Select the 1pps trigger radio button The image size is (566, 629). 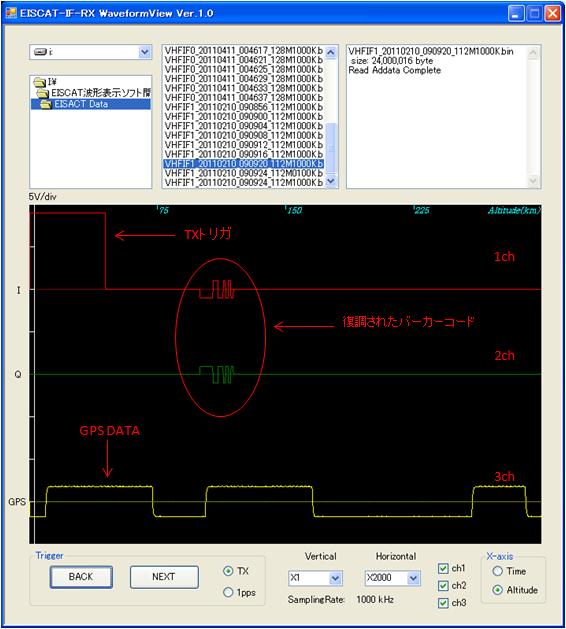point(228,592)
